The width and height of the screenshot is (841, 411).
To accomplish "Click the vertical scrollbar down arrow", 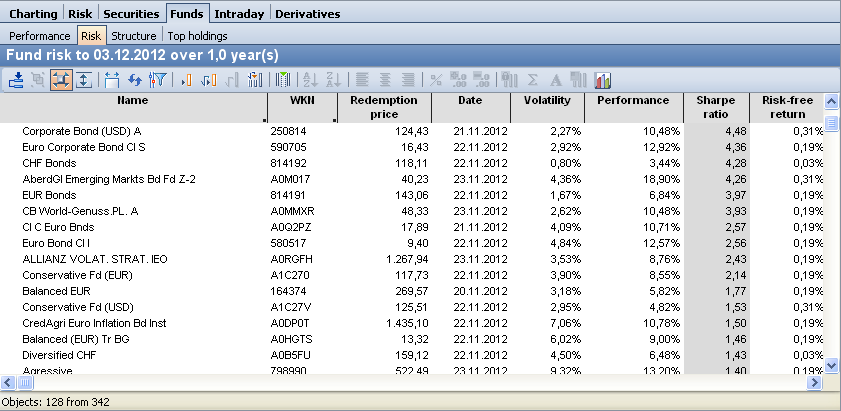I will 831,366.
